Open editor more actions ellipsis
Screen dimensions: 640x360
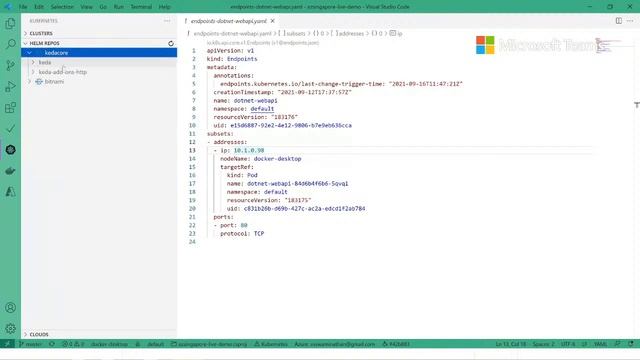click(630, 21)
